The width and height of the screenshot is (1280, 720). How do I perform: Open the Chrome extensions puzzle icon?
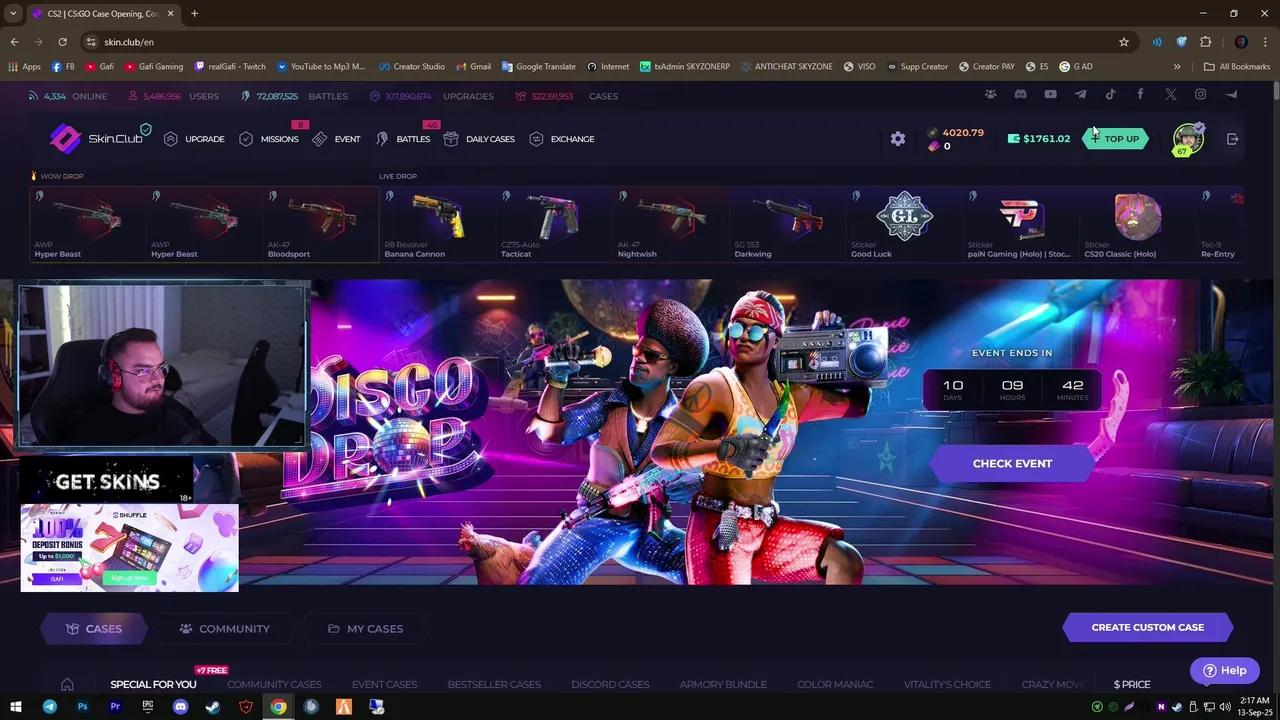point(1206,42)
